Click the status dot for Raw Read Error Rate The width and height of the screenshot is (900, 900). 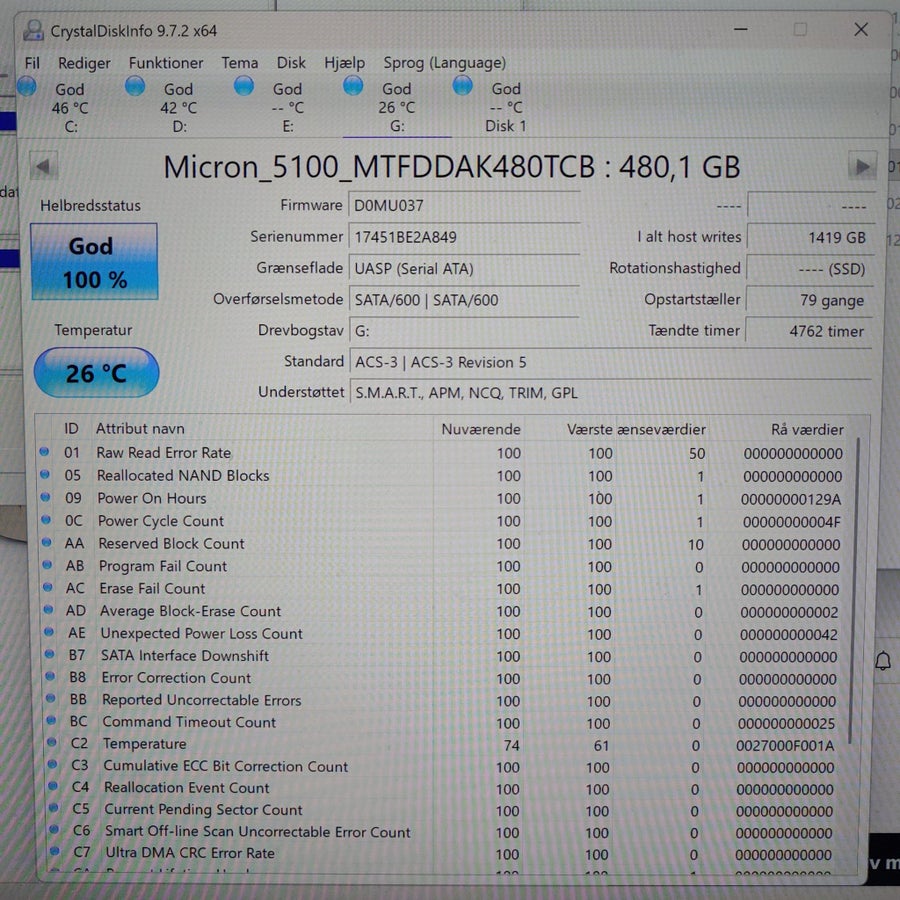pos(44,452)
